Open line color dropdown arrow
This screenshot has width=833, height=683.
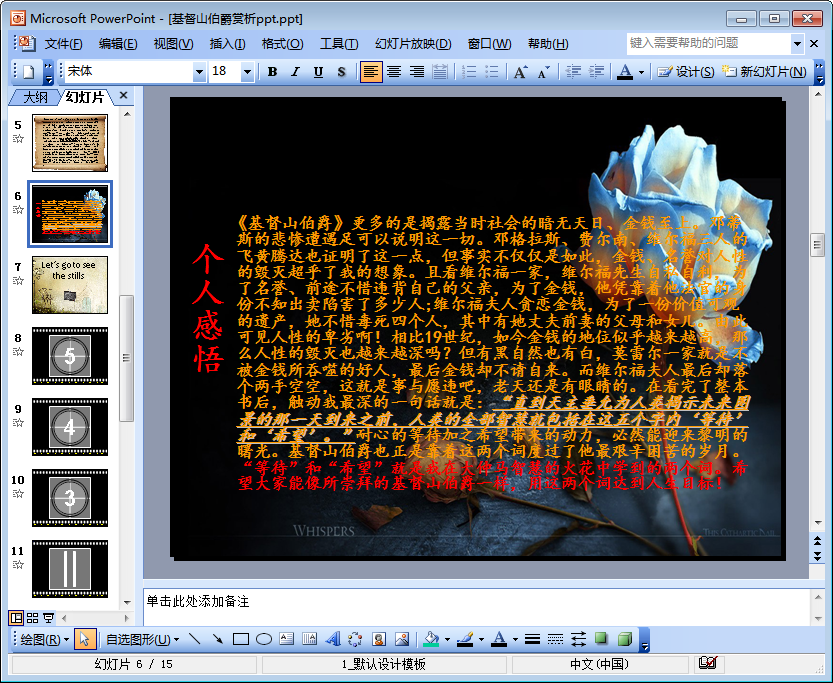point(481,639)
